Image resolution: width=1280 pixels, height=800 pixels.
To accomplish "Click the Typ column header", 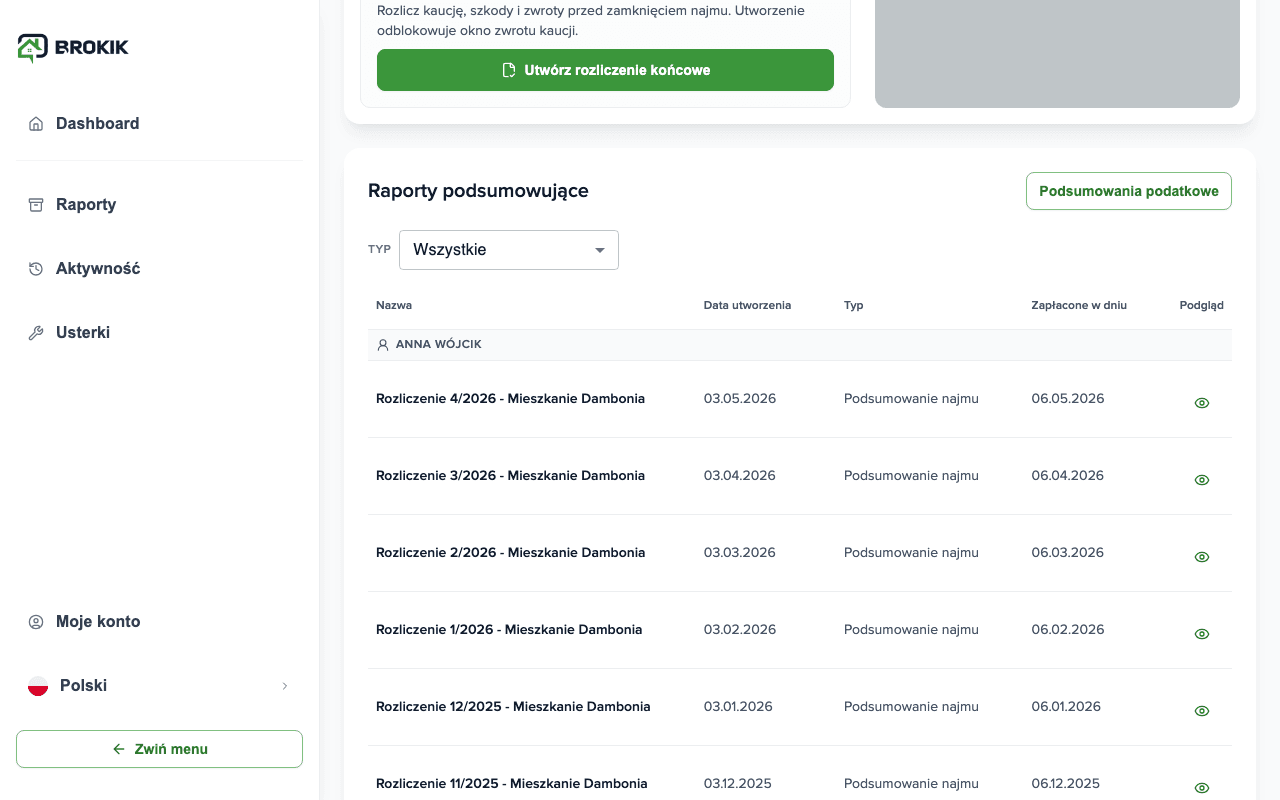I will [x=854, y=305].
